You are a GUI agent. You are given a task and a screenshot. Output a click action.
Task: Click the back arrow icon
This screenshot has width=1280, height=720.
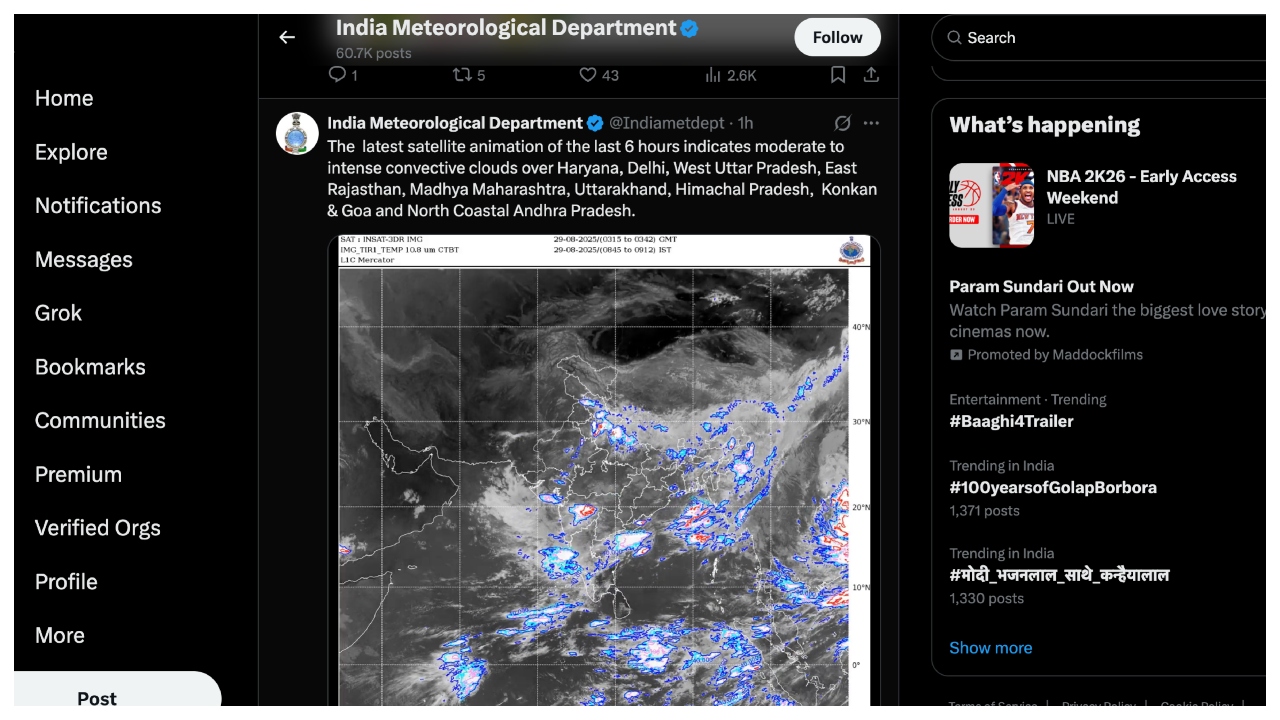click(x=287, y=37)
